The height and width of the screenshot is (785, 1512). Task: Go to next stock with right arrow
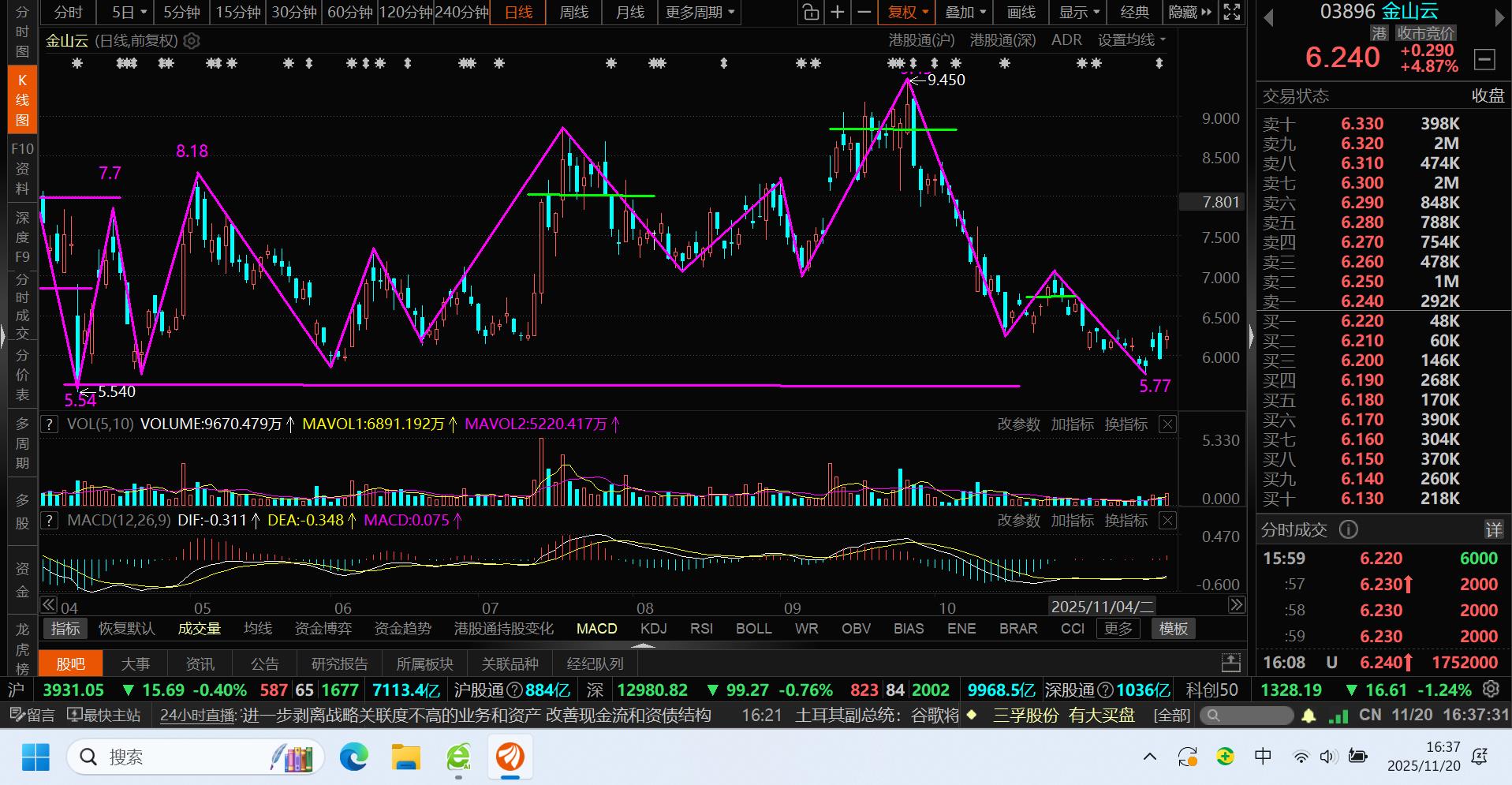(x=1499, y=18)
